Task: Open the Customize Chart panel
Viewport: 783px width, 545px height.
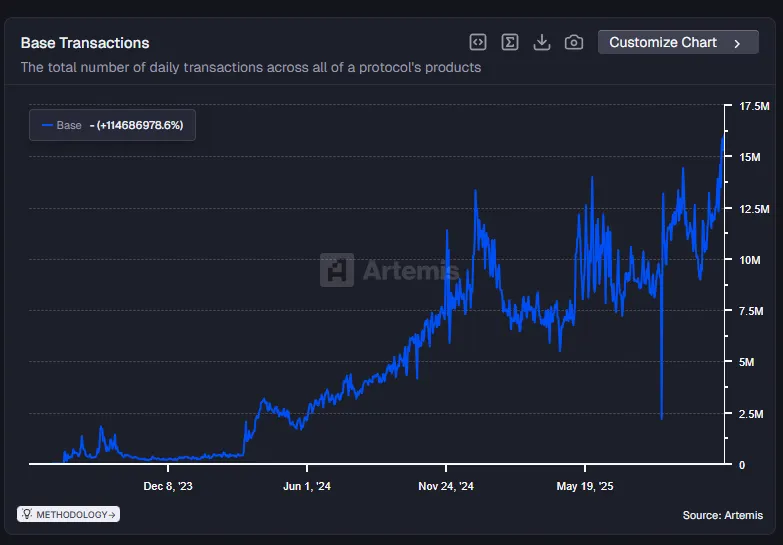Action: [676, 42]
